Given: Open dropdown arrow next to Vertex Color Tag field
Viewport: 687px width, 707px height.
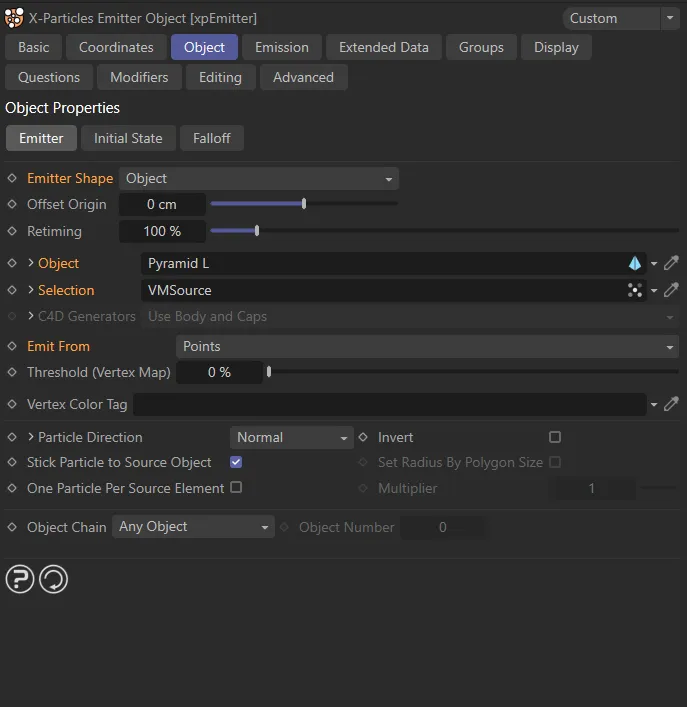Looking at the screenshot, I should tap(654, 404).
